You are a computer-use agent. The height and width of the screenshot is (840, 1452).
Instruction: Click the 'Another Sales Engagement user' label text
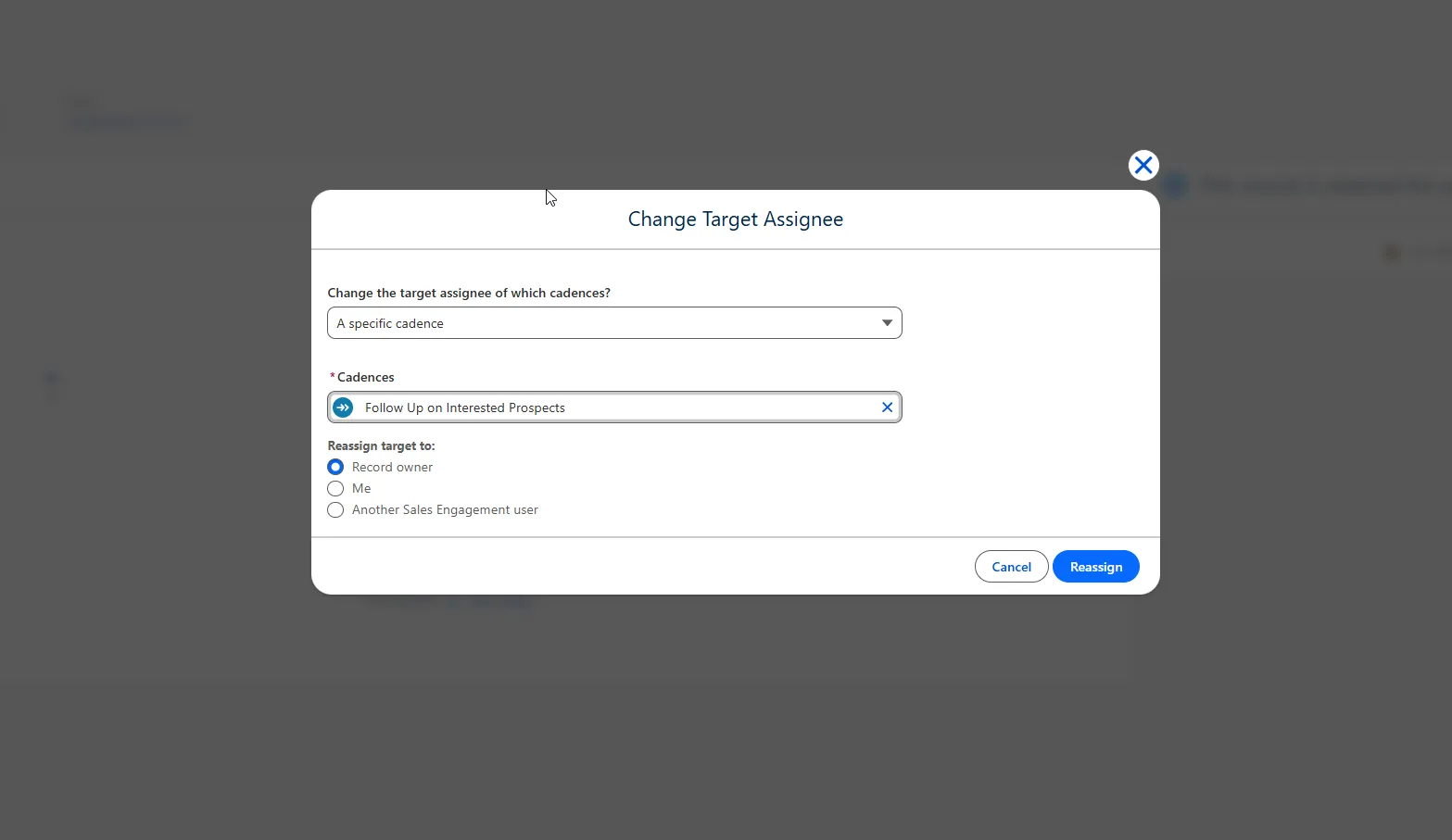[445, 510]
